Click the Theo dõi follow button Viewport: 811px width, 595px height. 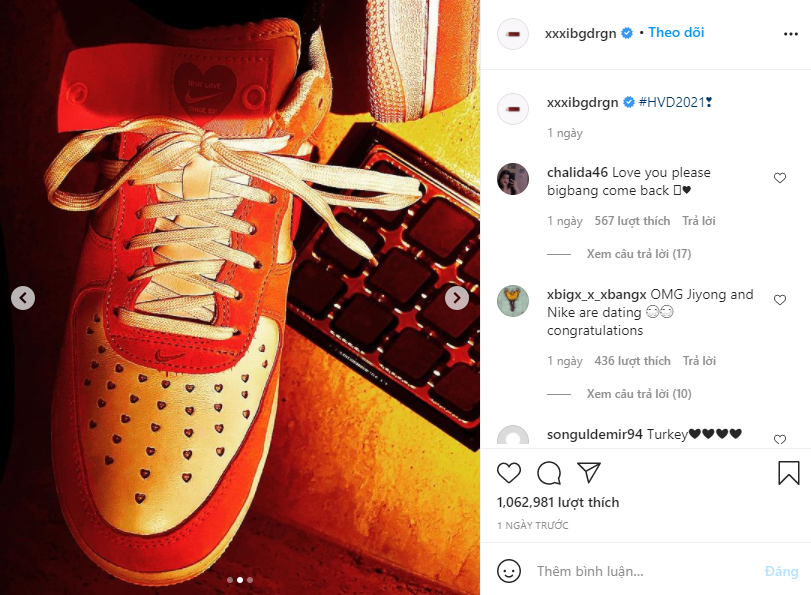[x=676, y=33]
